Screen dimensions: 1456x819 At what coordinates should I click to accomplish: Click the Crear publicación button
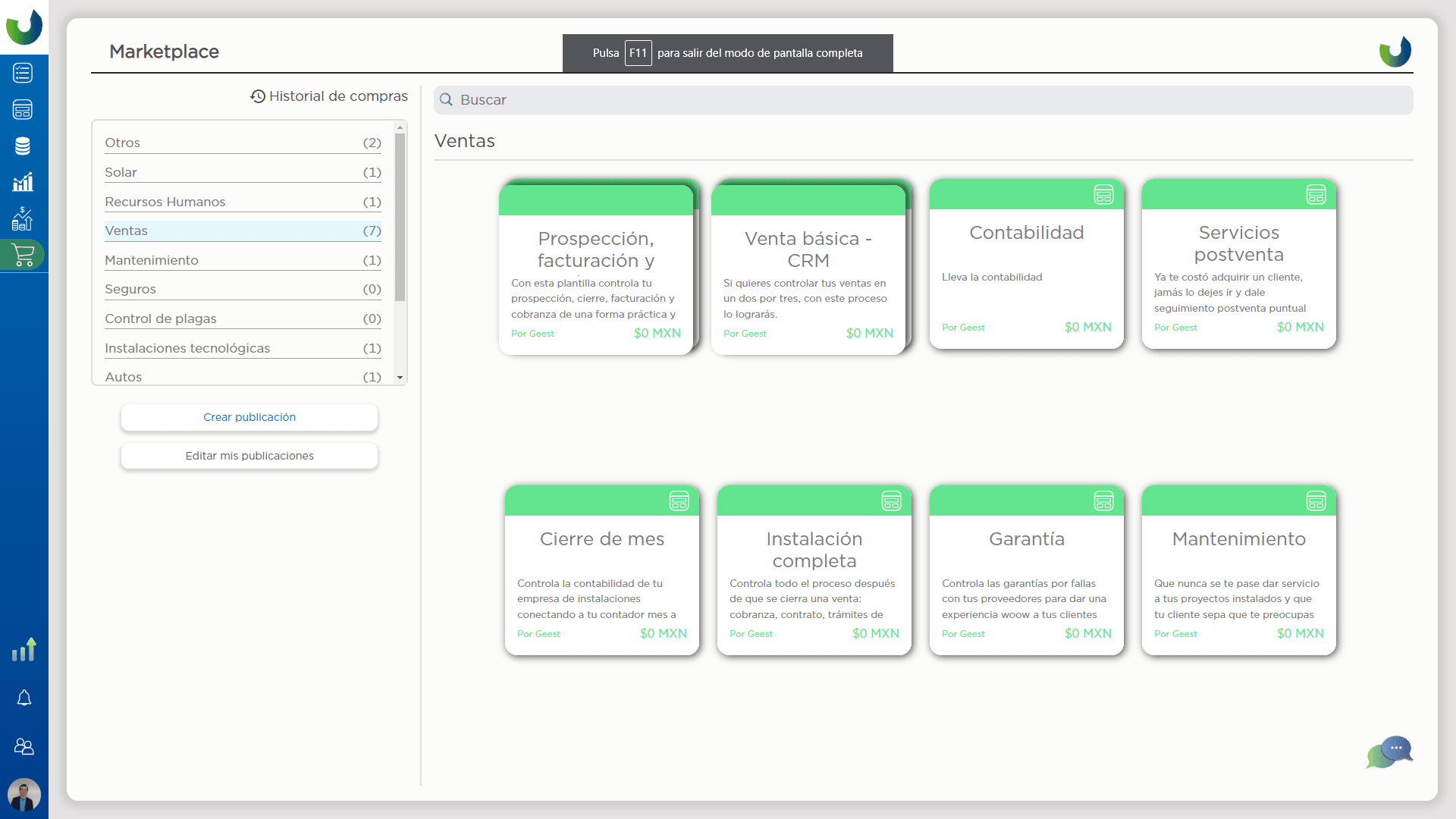[x=249, y=417]
